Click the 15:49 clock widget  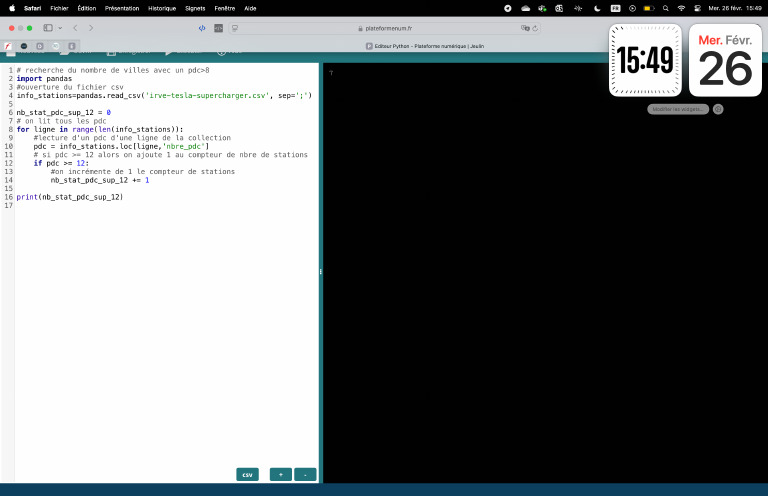[x=645, y=61]
